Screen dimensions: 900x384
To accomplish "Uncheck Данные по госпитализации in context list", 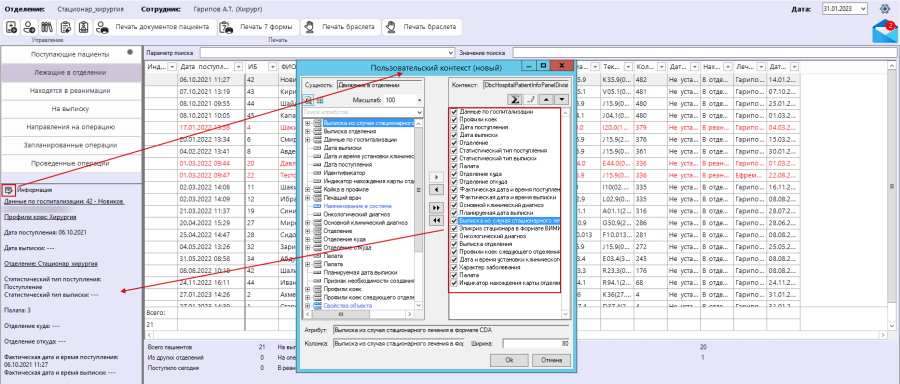I will [455, 111].
